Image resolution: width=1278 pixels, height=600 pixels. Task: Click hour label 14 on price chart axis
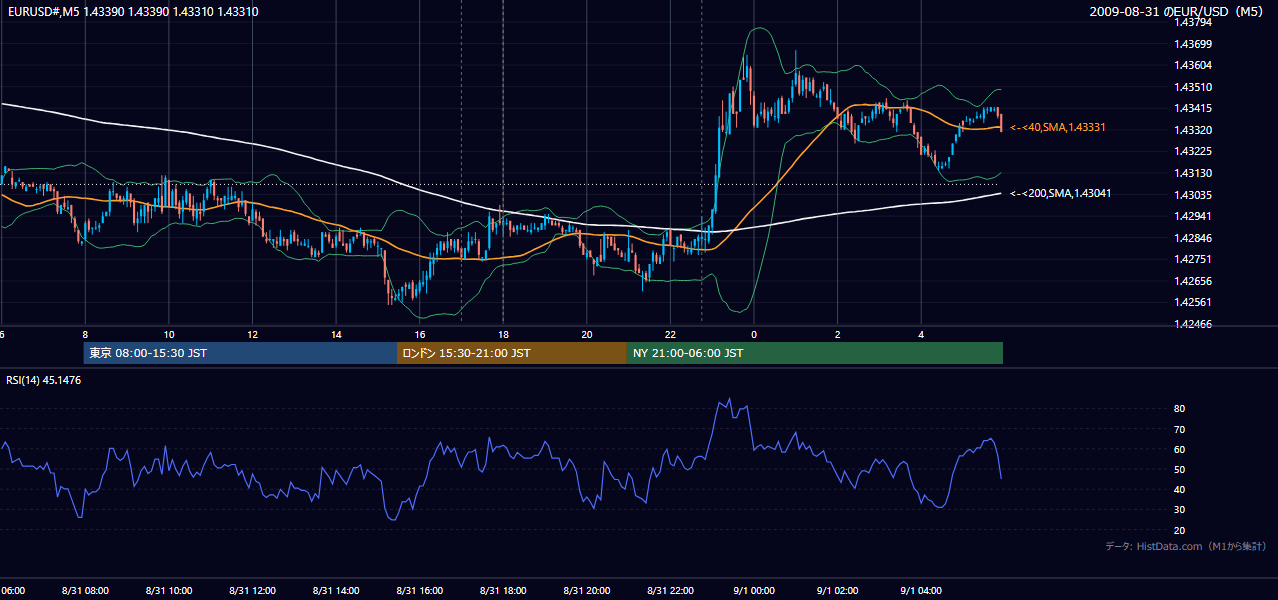click(x=336, y=335)
